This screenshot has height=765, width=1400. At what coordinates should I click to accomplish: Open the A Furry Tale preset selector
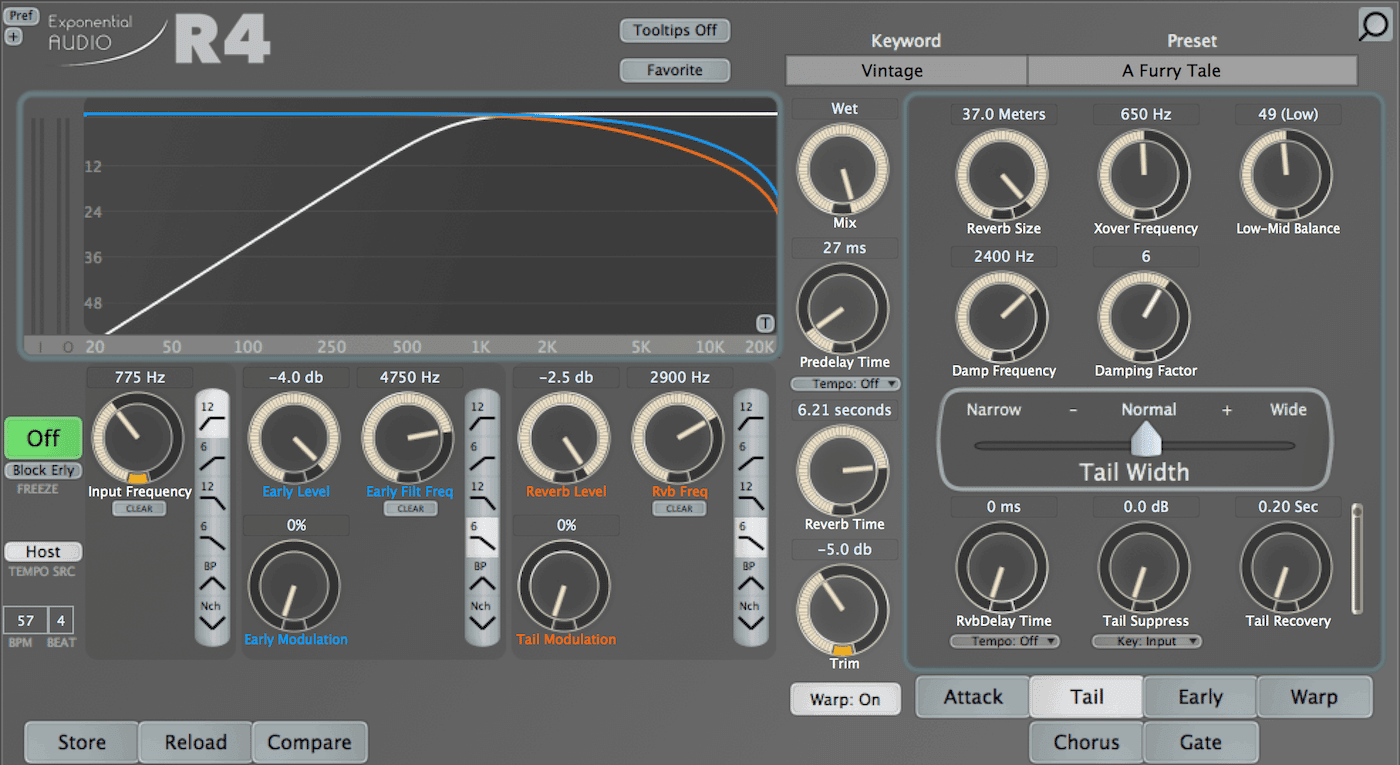tap(1192, 71)
